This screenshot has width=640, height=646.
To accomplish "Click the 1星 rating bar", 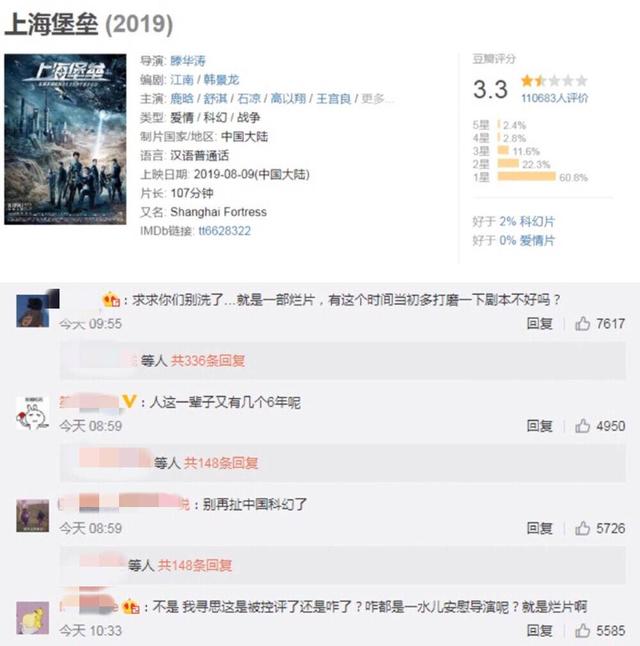I will [526, 177].
